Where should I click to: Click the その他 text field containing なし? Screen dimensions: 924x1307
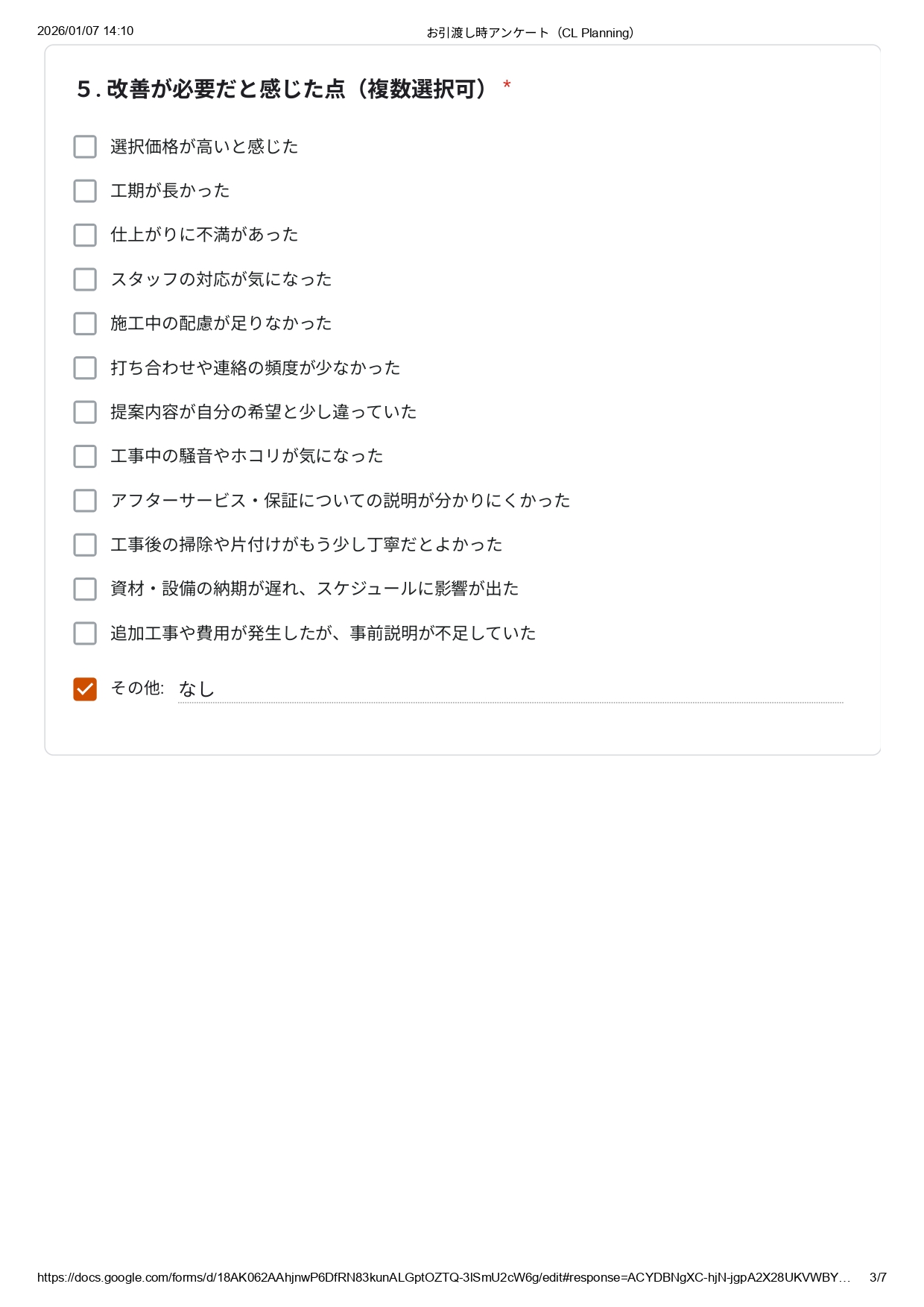tap(510, 689)
